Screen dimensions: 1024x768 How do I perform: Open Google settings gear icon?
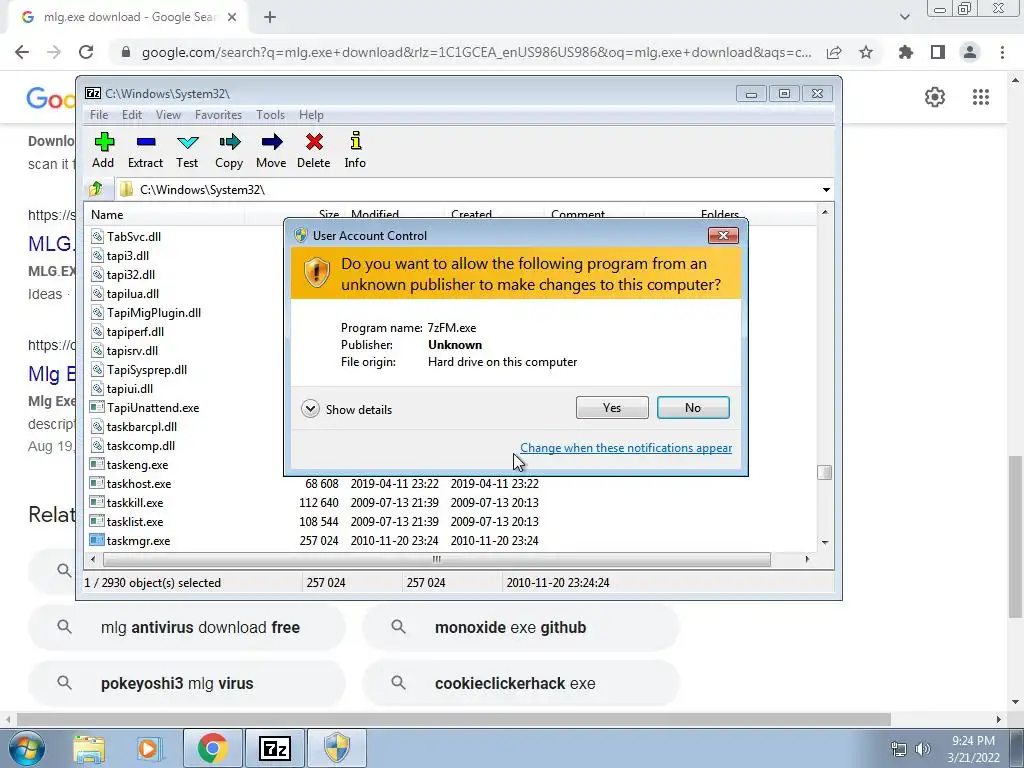935,97
